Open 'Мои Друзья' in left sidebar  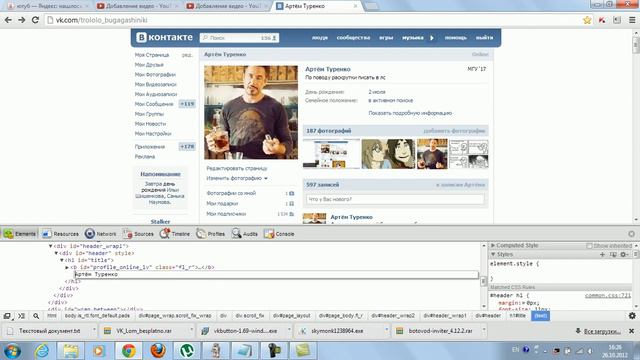coord(149,65)
